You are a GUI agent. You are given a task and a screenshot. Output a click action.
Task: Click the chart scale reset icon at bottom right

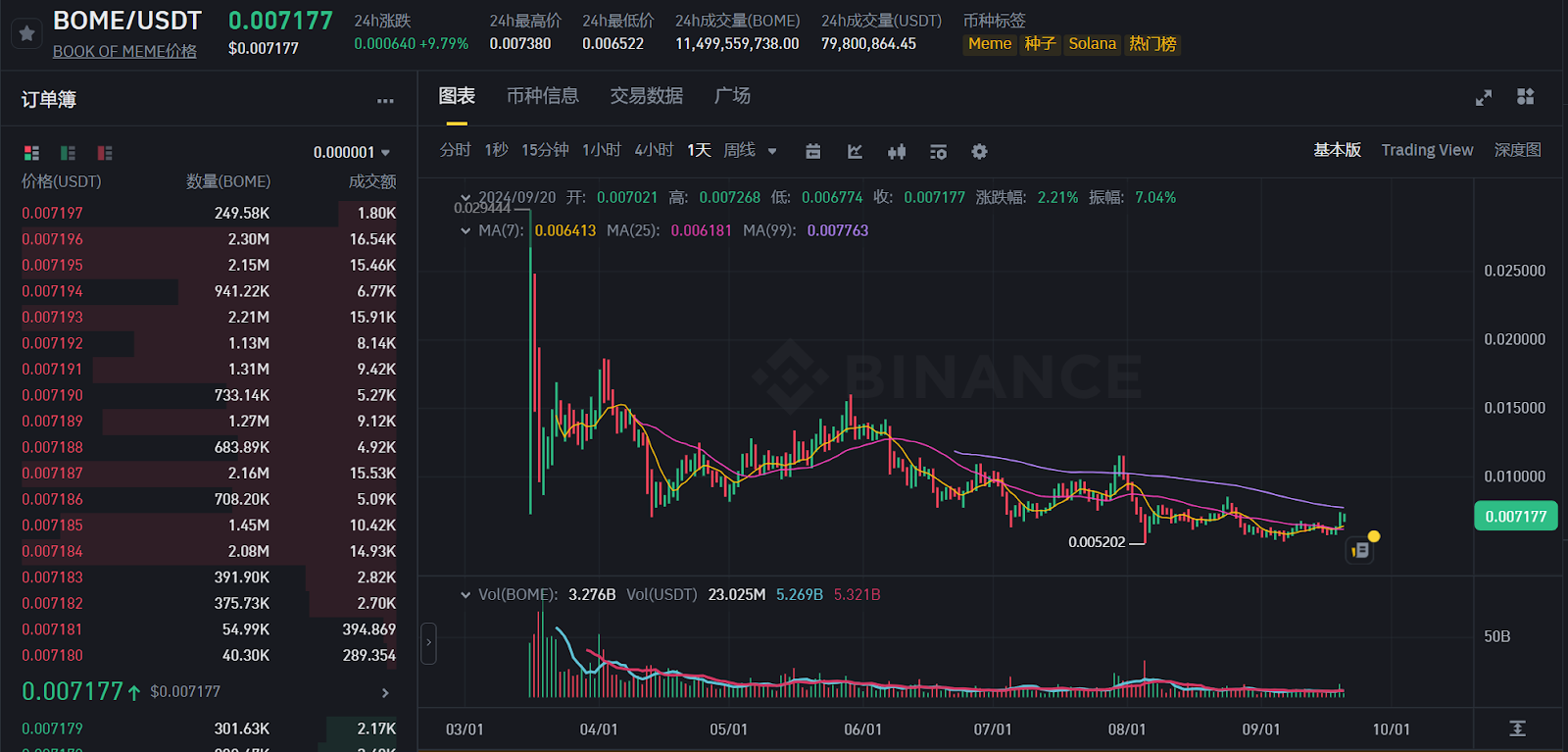[1517, 728]
